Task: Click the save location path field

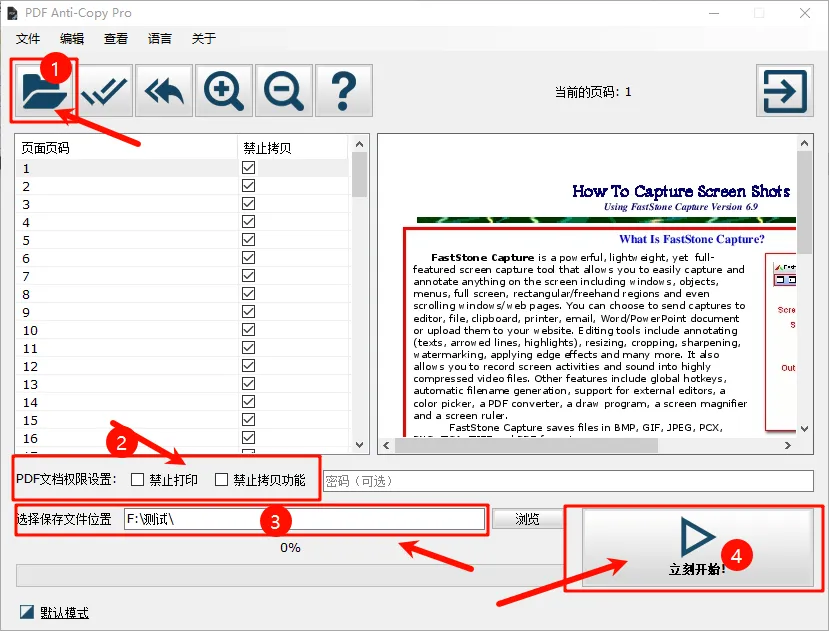Action: click(x=305, y=519)
